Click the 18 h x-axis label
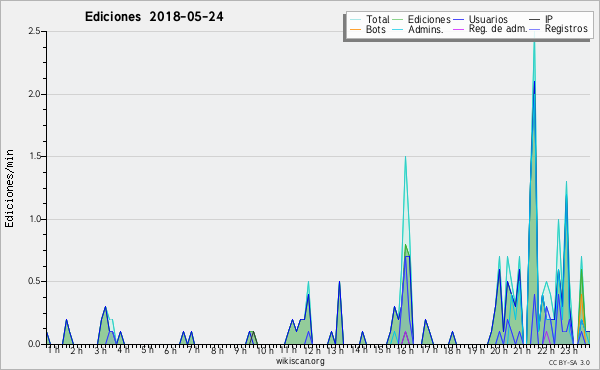 (452, 350)
